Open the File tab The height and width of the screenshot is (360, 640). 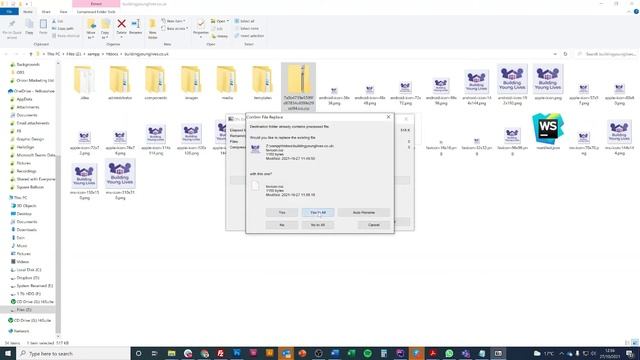pyautogui.click(x=9, y=12)
